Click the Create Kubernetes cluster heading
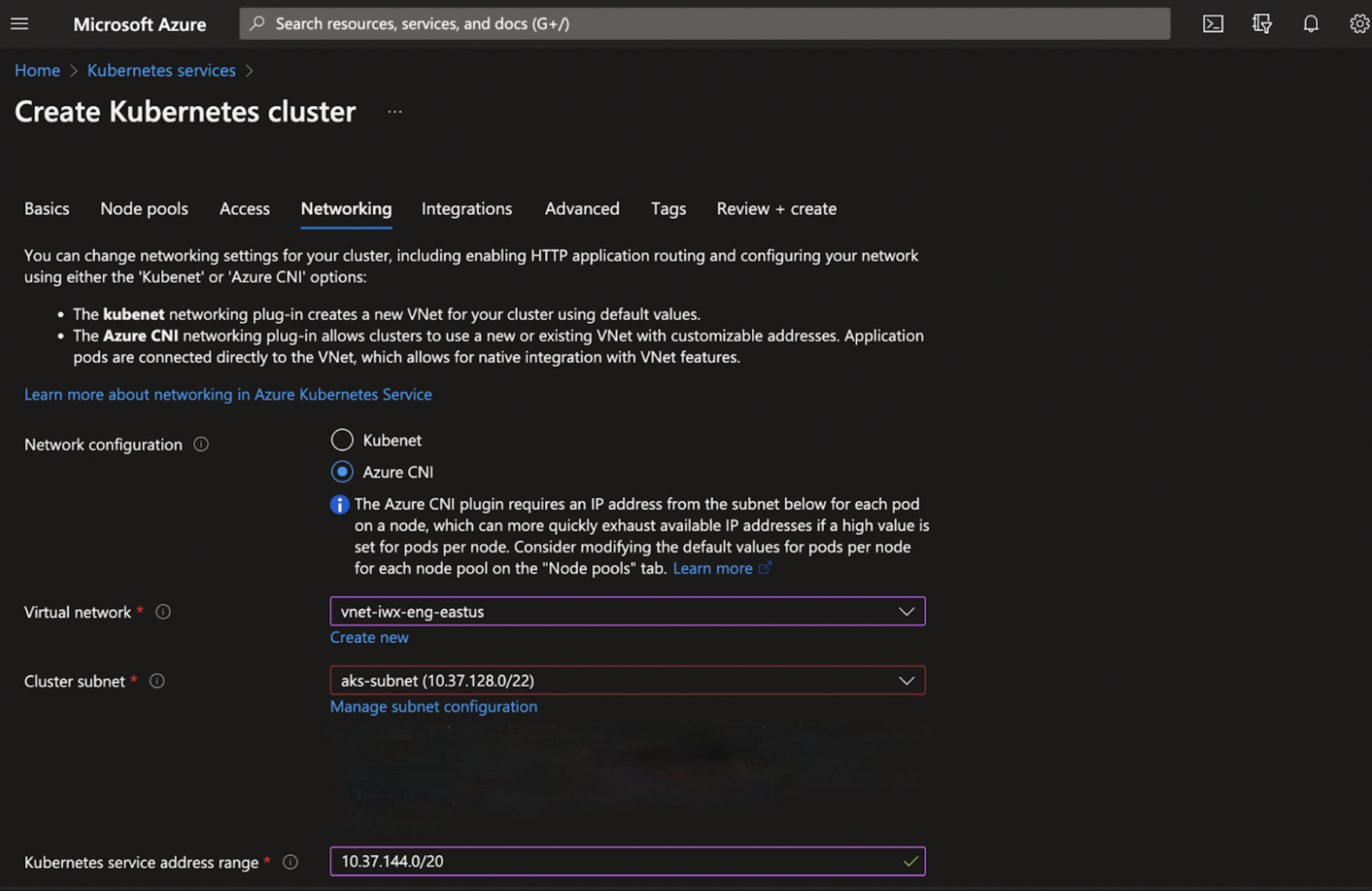 point(185,112)
